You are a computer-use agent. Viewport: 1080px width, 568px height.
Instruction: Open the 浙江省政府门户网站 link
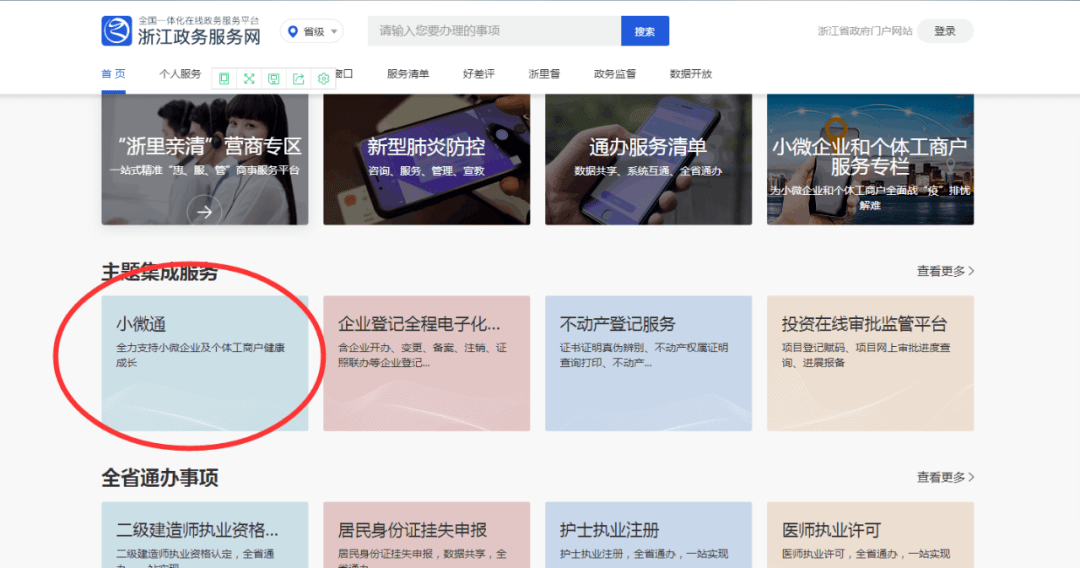click(864, 31)
